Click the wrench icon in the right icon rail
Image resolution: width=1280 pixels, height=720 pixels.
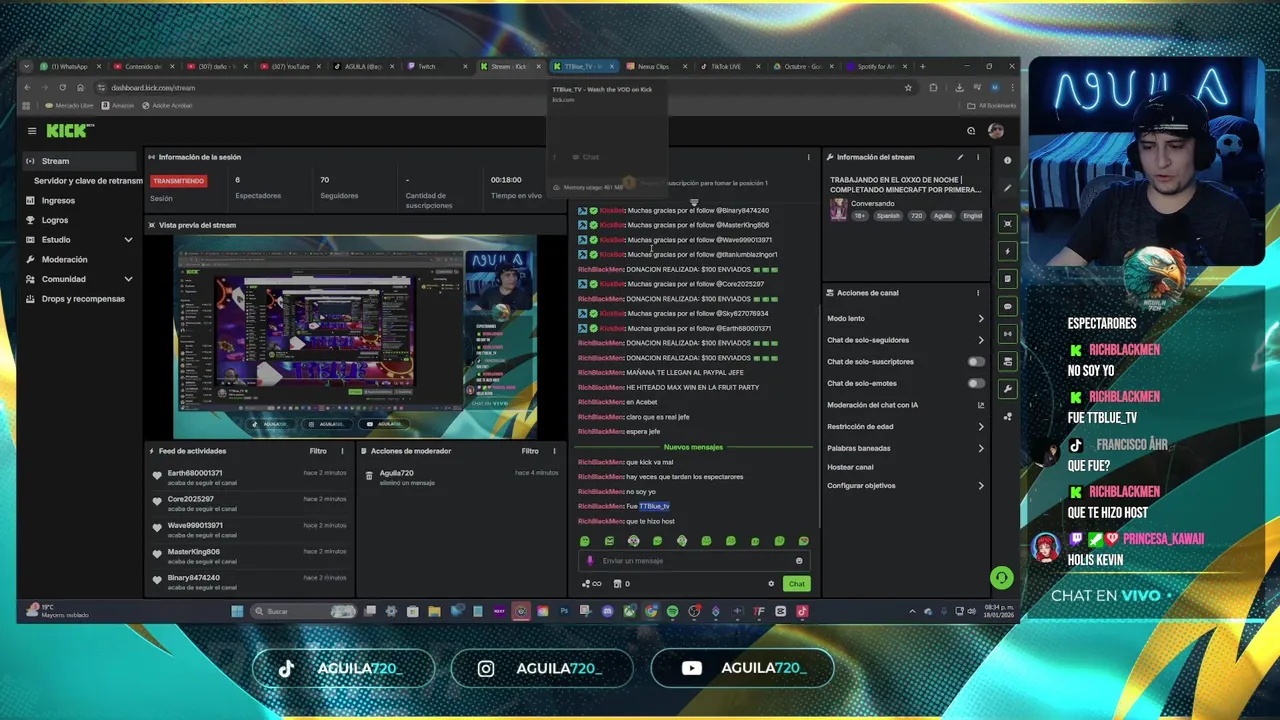1007,389
